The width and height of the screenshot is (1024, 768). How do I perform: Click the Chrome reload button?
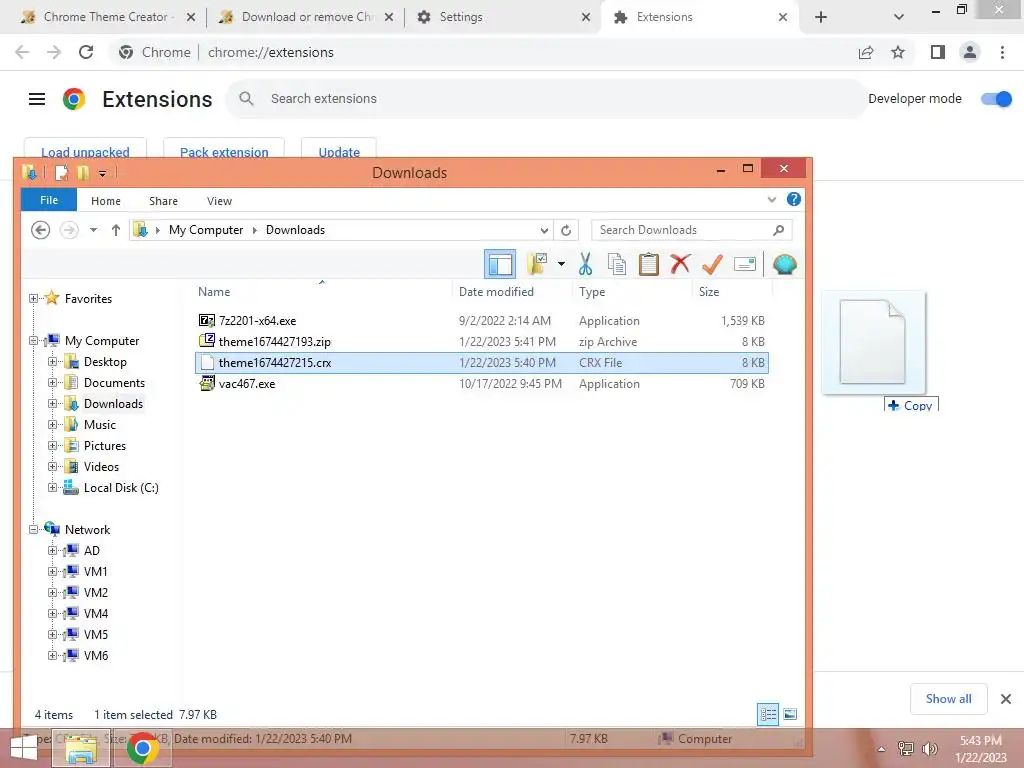[86, 52]
